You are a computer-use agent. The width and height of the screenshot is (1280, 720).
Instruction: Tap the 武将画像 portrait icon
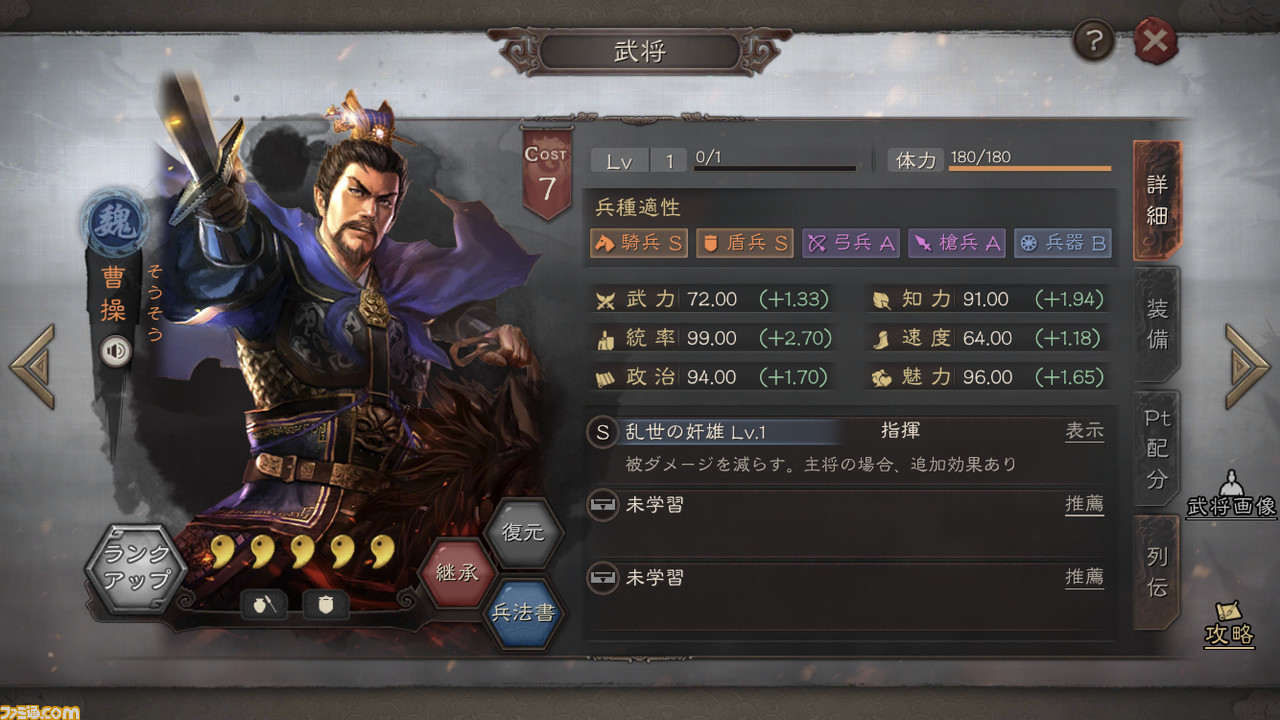(1231, 494)
